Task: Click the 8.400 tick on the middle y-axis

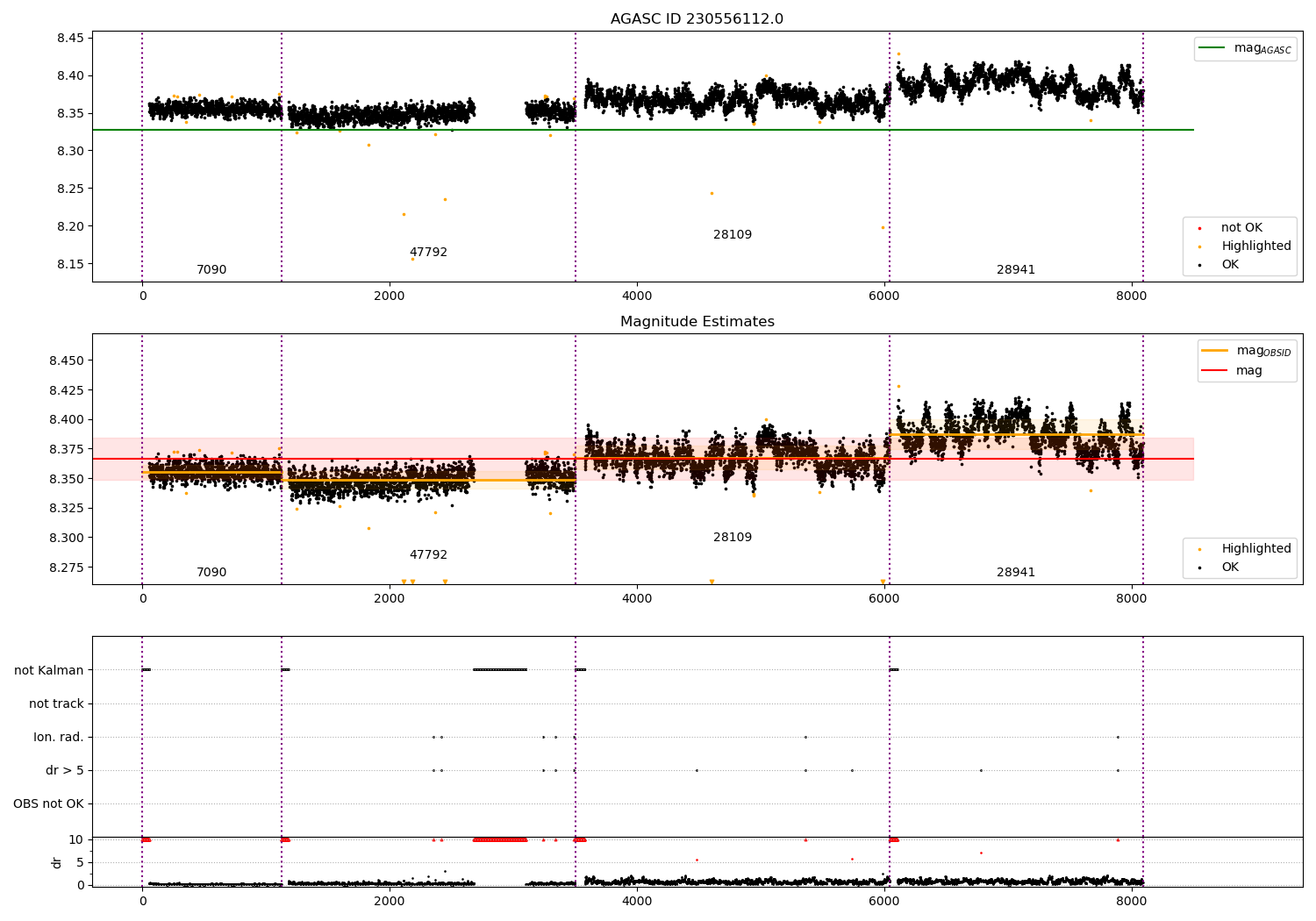Action: (67, 420)
